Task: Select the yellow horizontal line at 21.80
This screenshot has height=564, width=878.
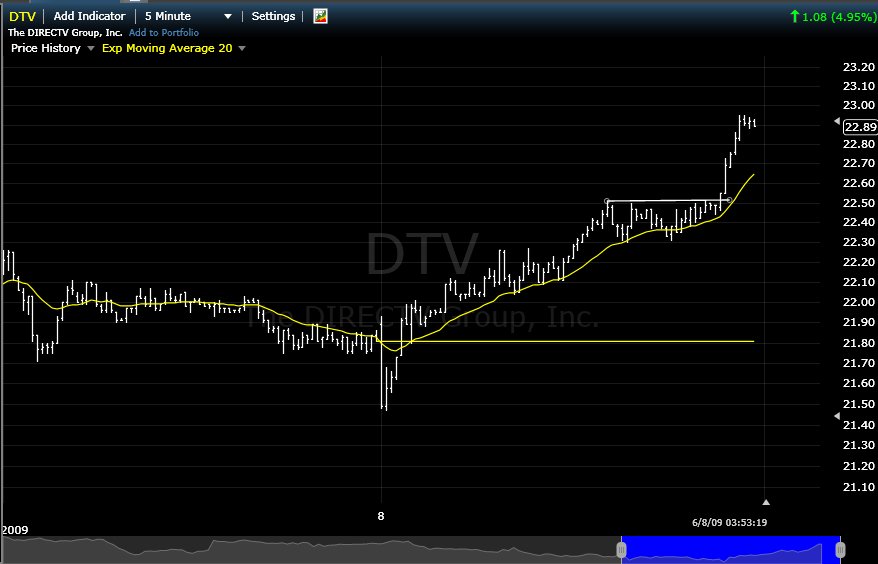Action: pos(566,341)
